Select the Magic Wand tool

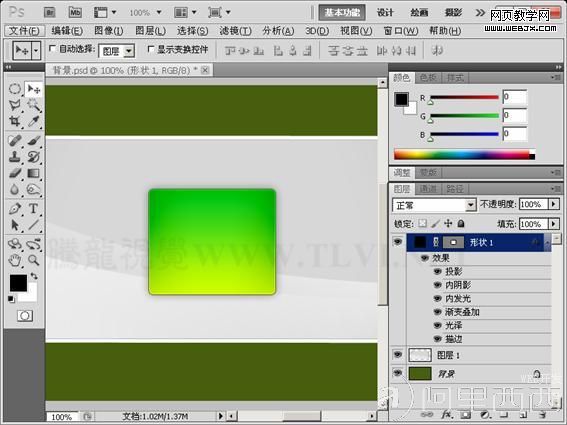coord(34,105)
